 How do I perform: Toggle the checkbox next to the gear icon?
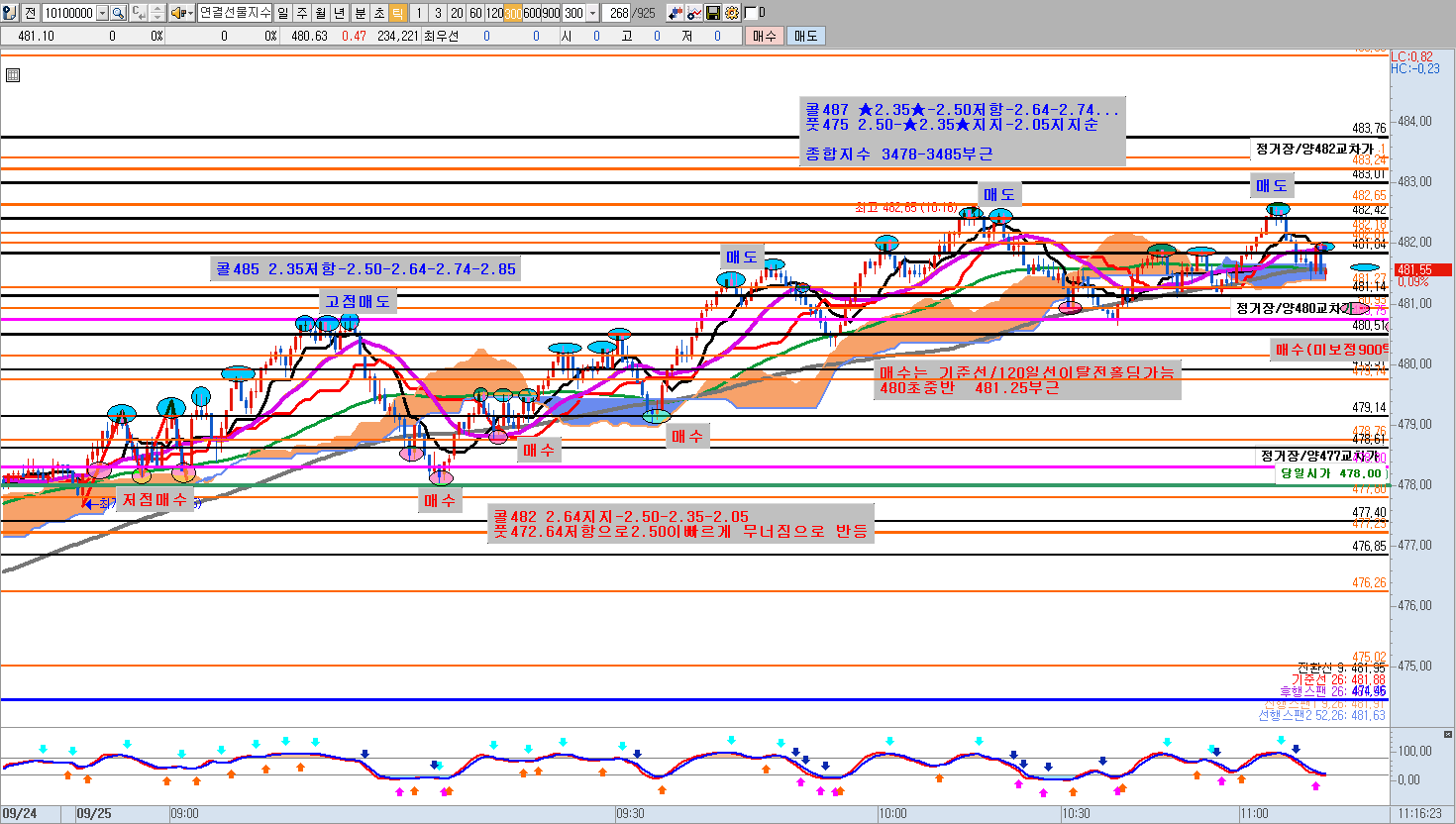[x=750, y=13]
